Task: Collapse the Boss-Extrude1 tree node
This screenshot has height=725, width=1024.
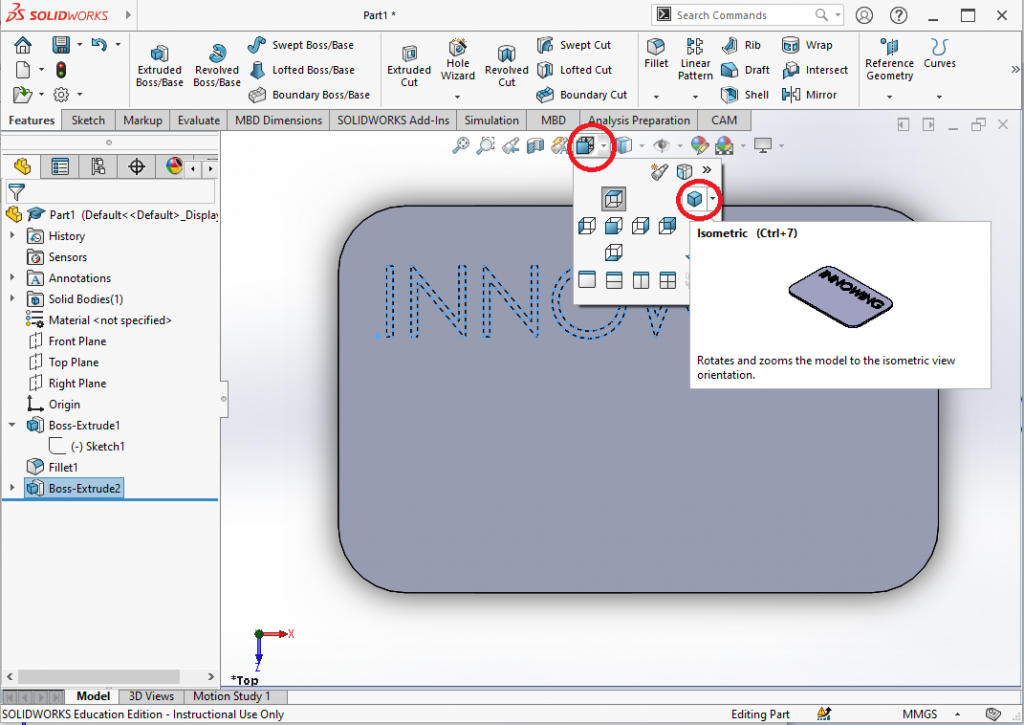Action: [12, 425]
